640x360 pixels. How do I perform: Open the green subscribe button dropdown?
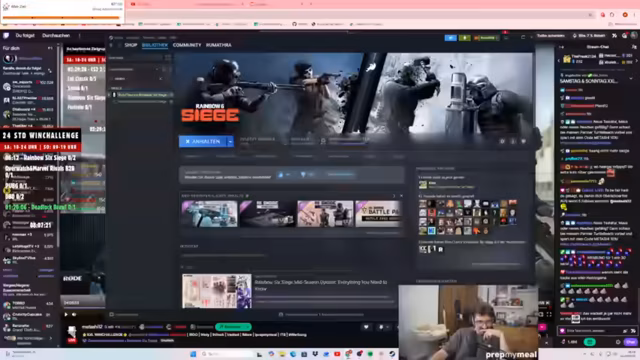point(247,327)
